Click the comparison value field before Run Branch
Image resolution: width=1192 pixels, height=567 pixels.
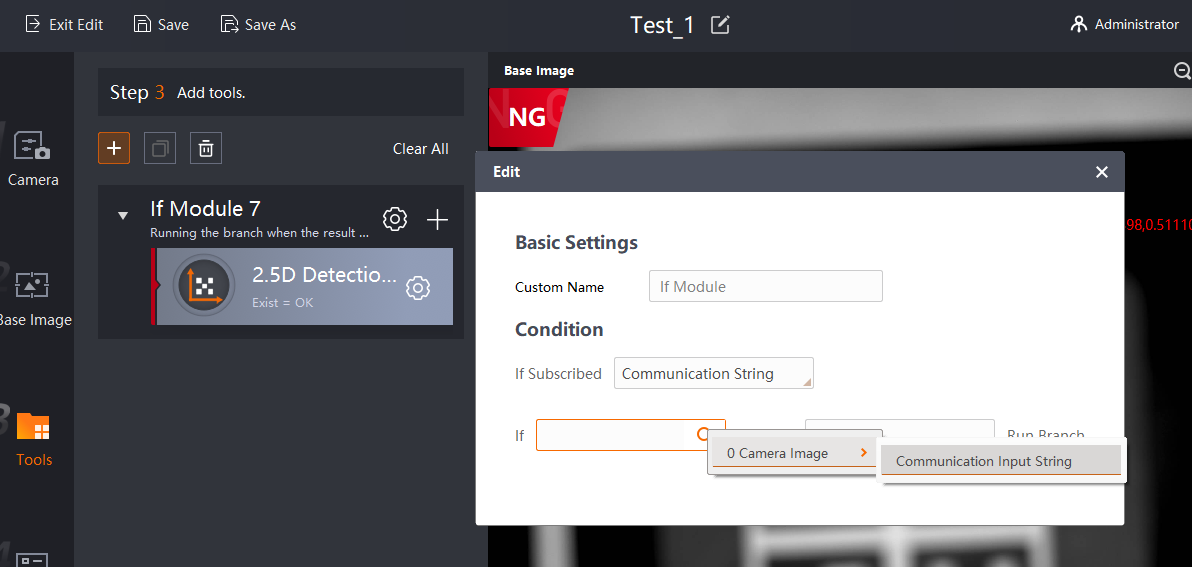pos(899,428)
